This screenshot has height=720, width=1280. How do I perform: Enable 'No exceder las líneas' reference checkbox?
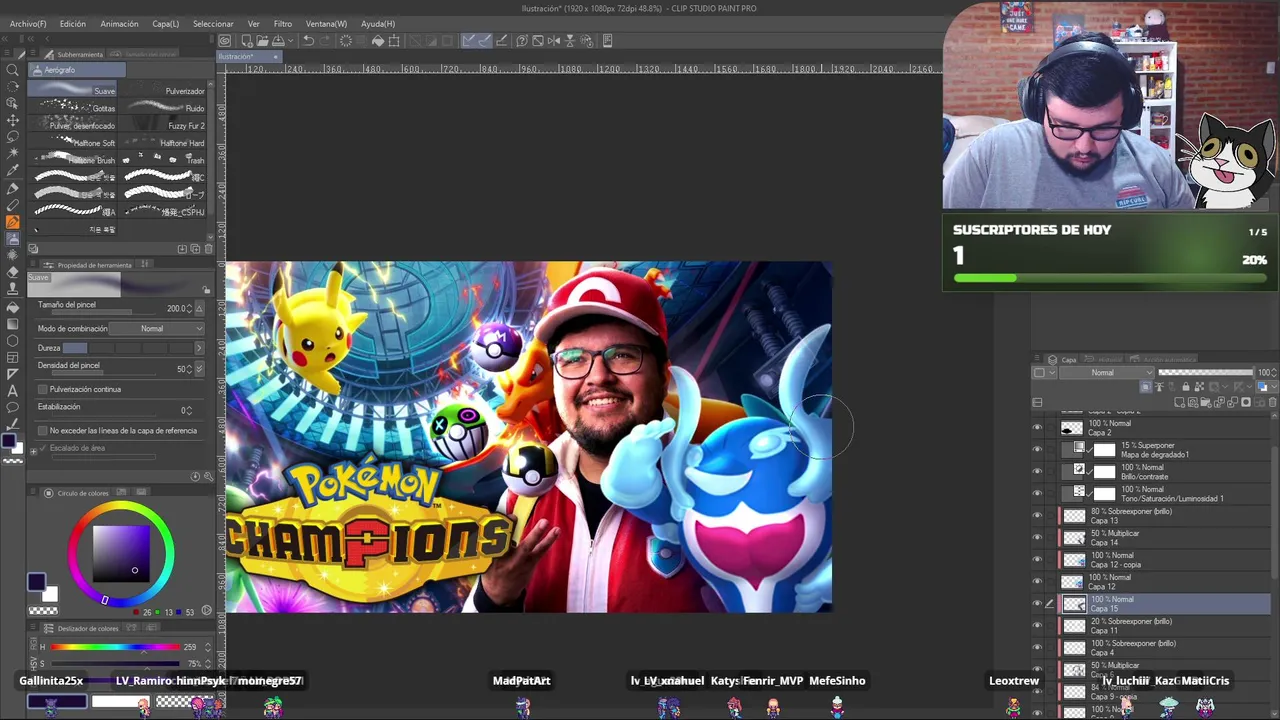coord(42,431)
